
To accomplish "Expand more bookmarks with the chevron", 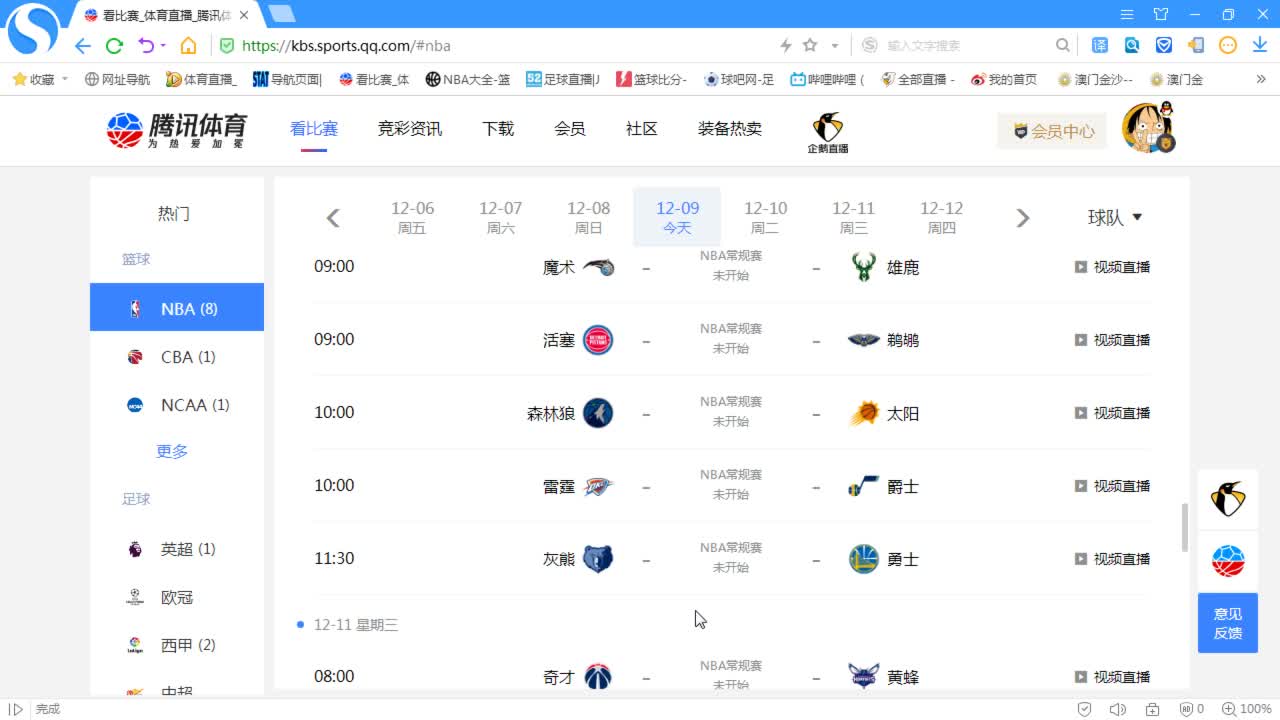I will [1260, 79].
